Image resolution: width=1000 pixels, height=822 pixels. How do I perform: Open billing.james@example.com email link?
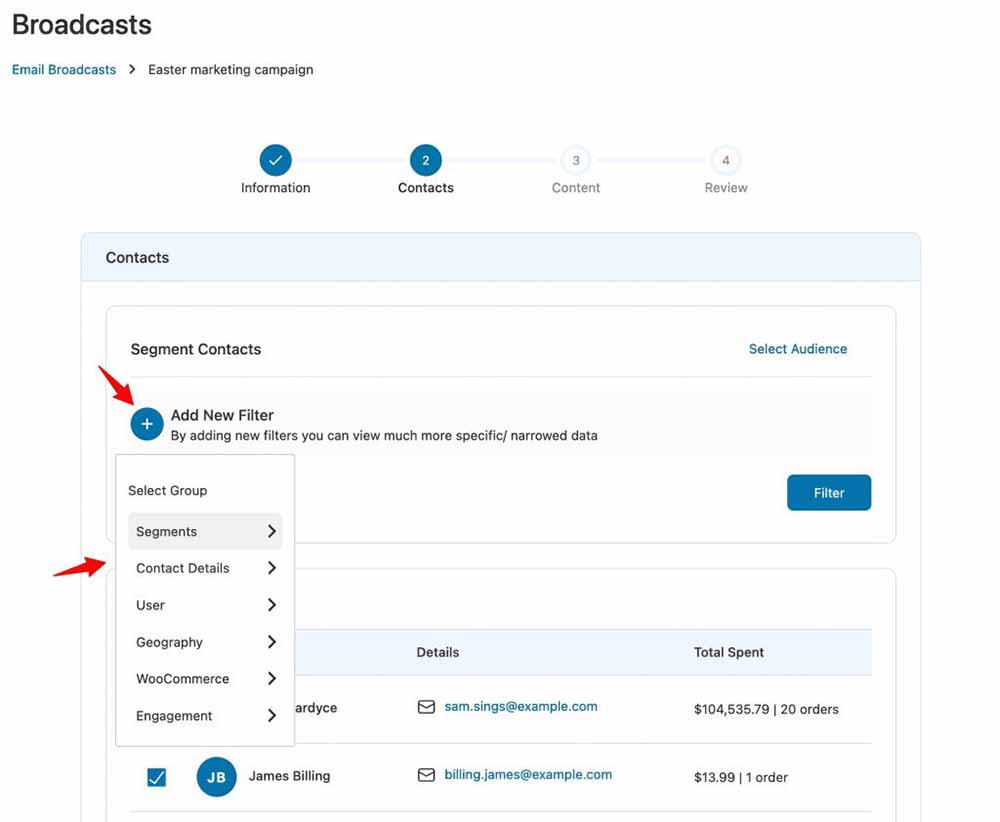(528, 775)
